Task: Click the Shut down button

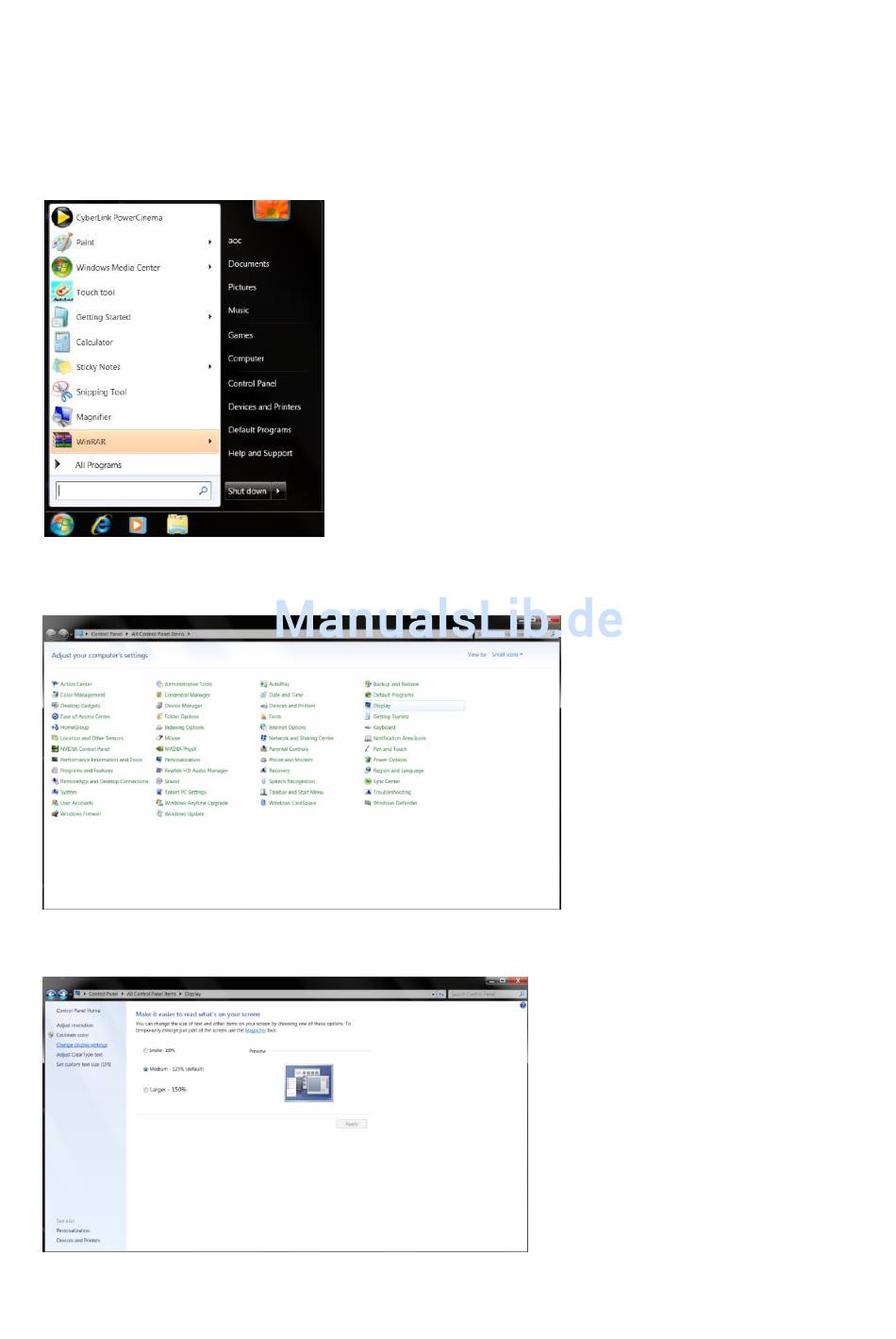Action: point(248,491)
